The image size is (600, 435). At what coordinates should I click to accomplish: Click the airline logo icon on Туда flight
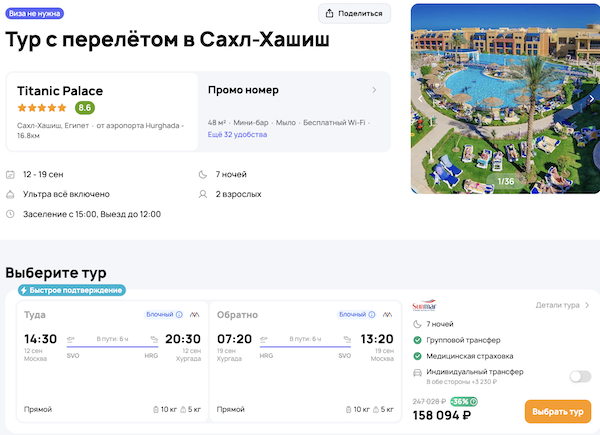195,314
